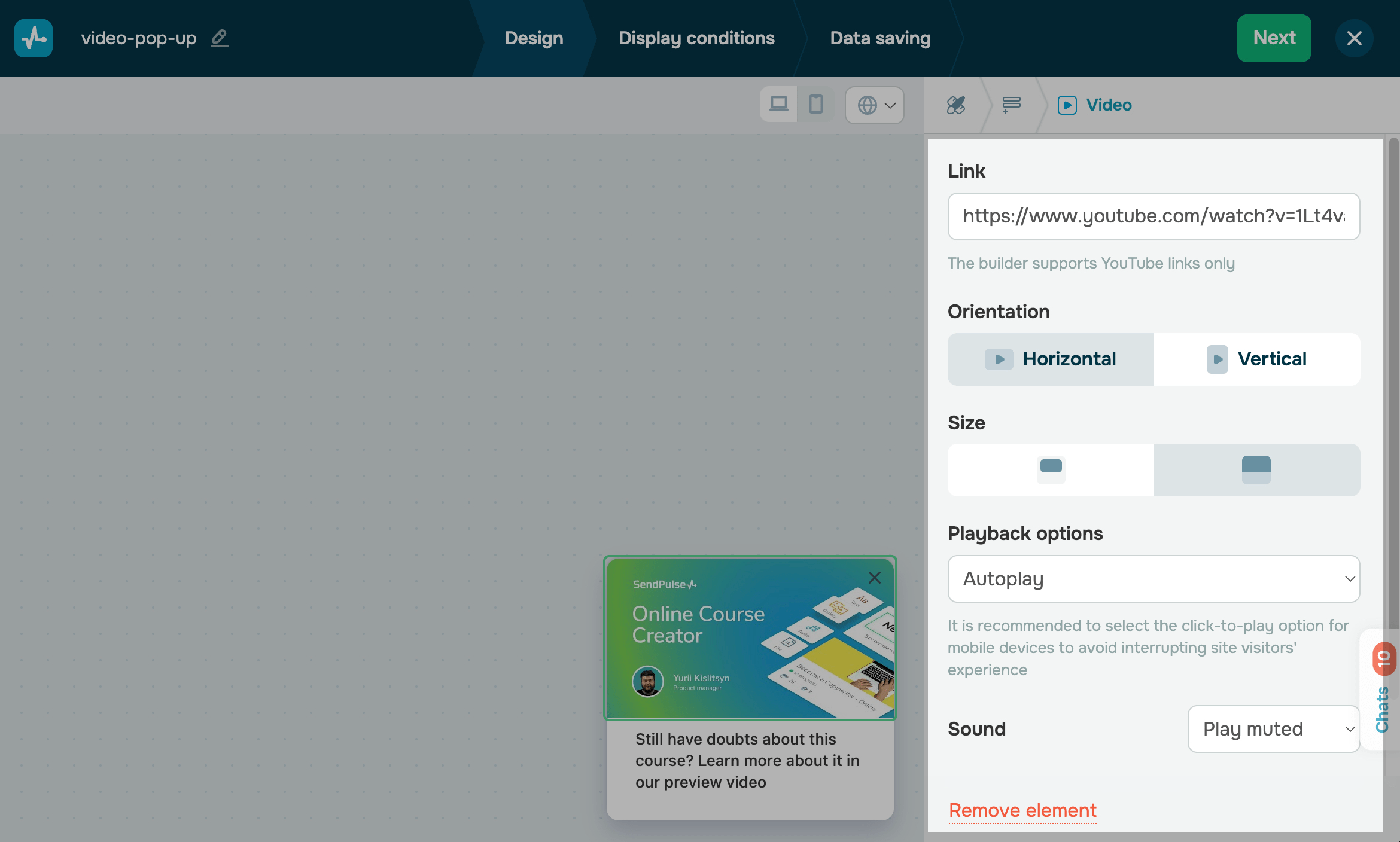
Task: Open the elements list breadcrumb icon
Action: coord(1011,105)
